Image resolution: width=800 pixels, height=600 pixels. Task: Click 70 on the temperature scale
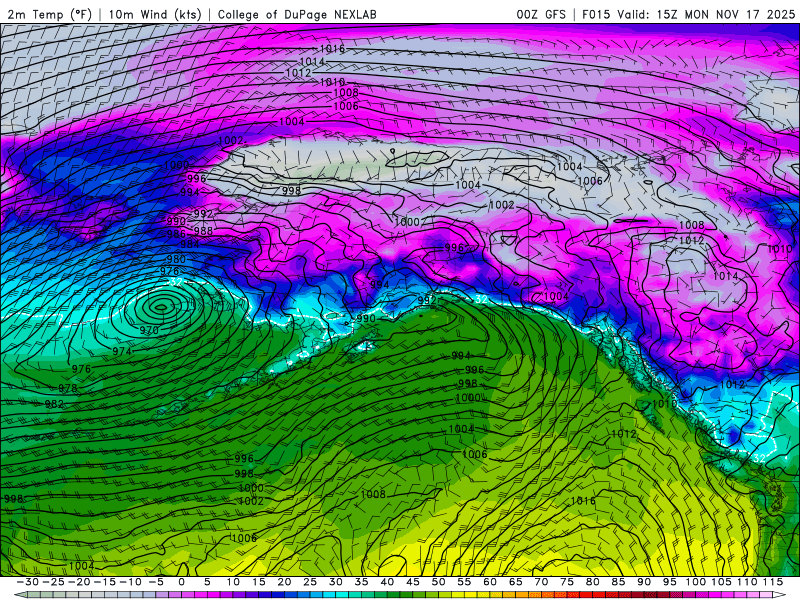[541, 582]
